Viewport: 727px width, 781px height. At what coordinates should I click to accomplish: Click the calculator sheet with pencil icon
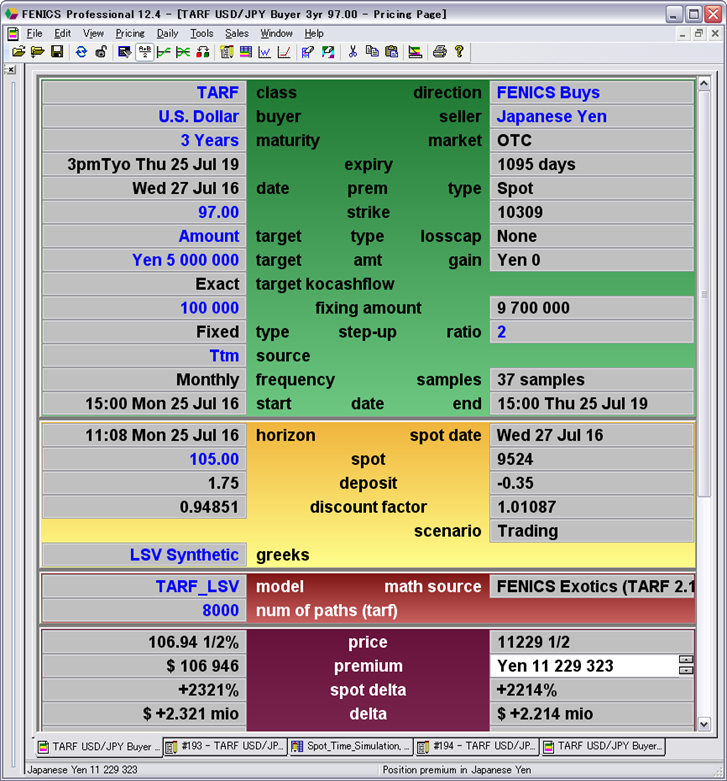pyautogui.click(x=227, y=52)
